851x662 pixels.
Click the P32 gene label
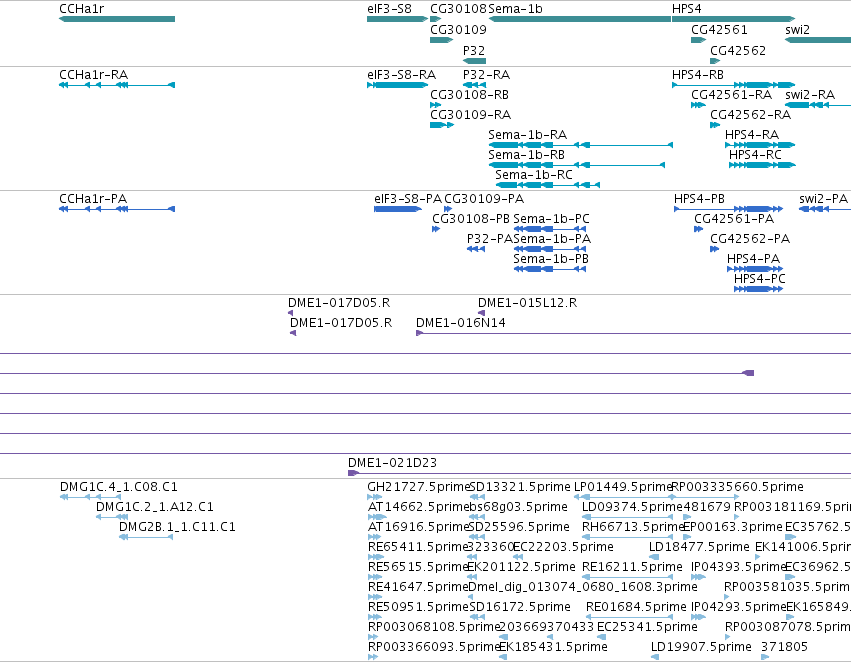474,50
